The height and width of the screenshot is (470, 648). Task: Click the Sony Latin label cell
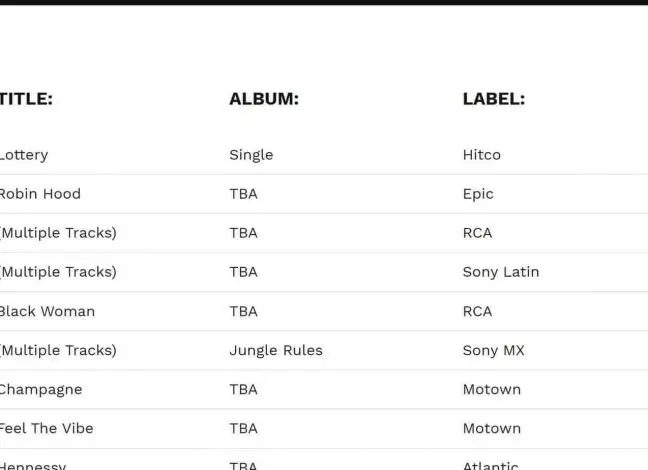click(500, 272)
